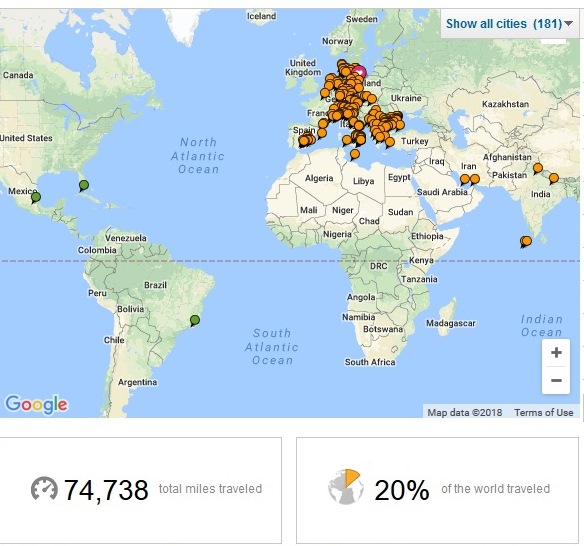Select the orange pin north of Pakistan
Image resolution: width=584 pixels, height=546 pixels.
point(537,168)
